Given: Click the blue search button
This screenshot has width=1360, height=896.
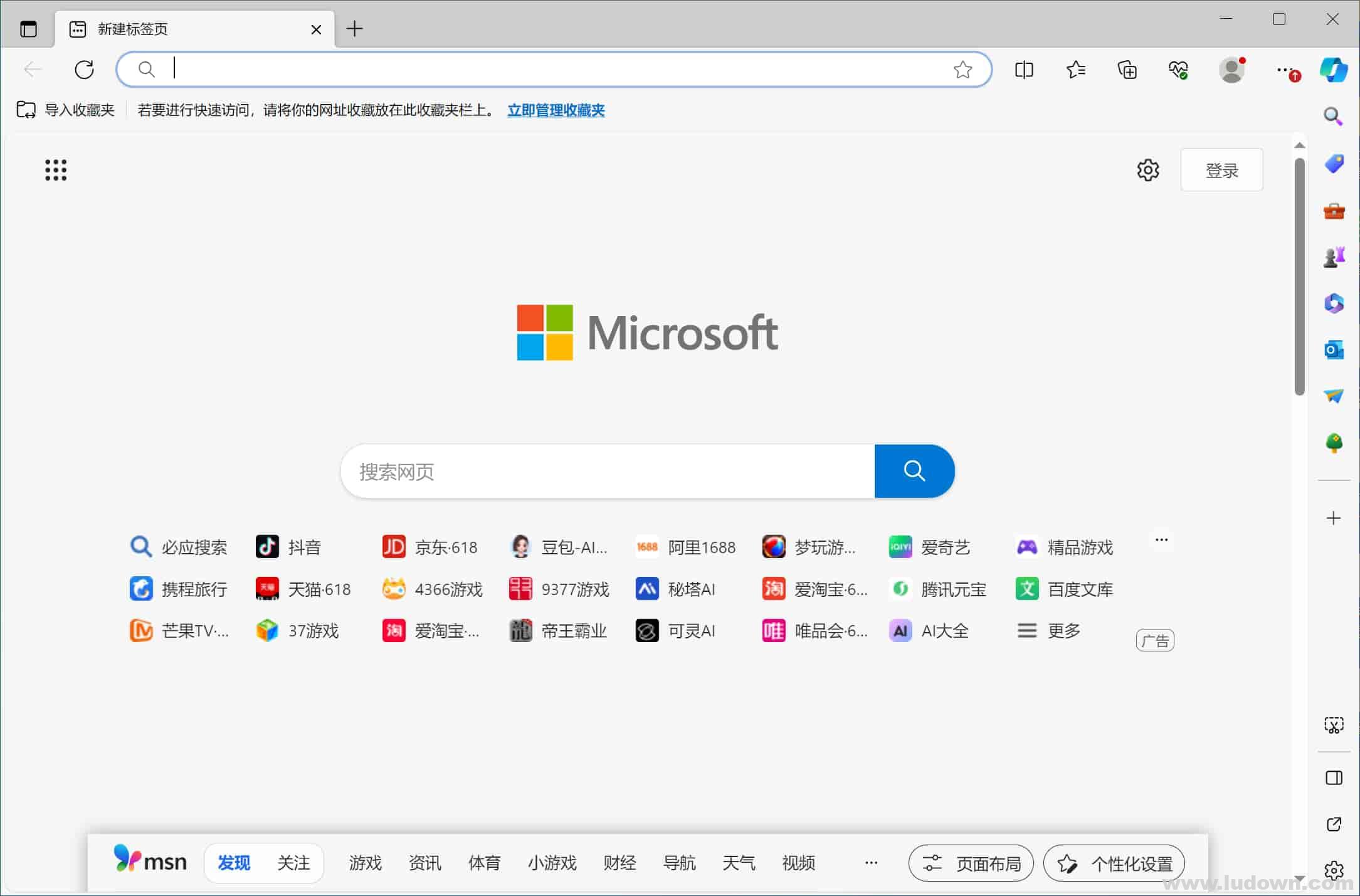Looking at the screenshot, I should click(914, 471).
